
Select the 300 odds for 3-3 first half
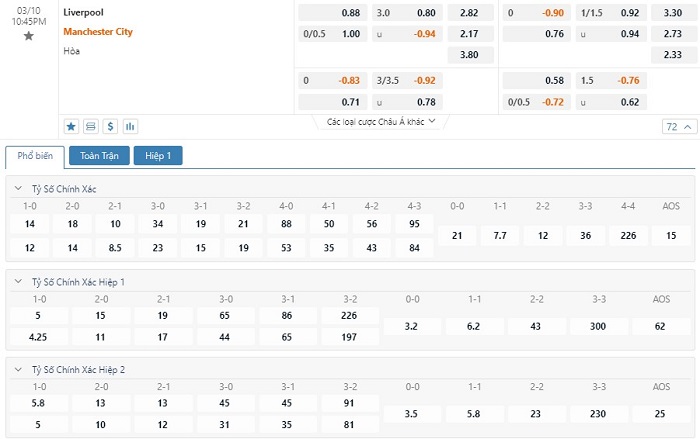[598, 326]
